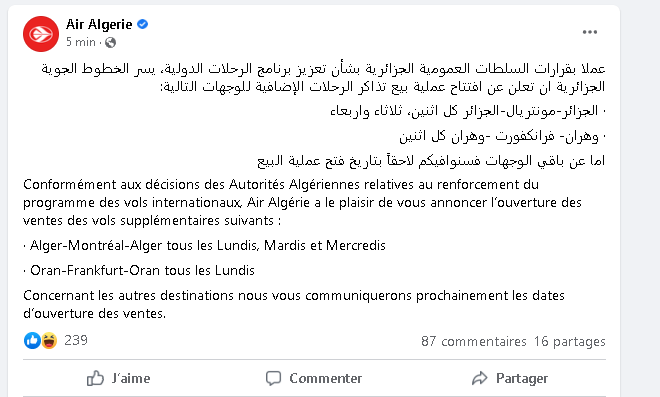
Task: Click the thumbs-up icon beside J'aime
Action: point(95,378)
